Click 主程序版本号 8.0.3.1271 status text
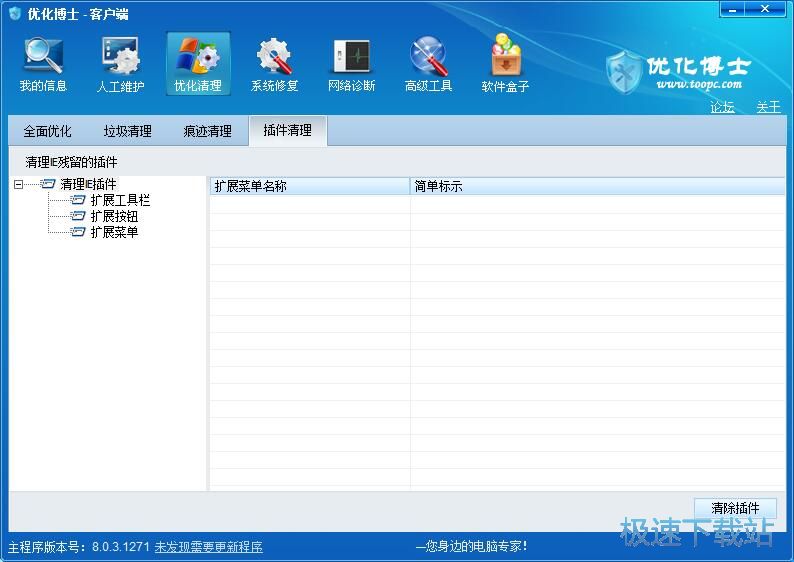Image resolution: width=794 pixels, height=562 pixels. [79, 547]
